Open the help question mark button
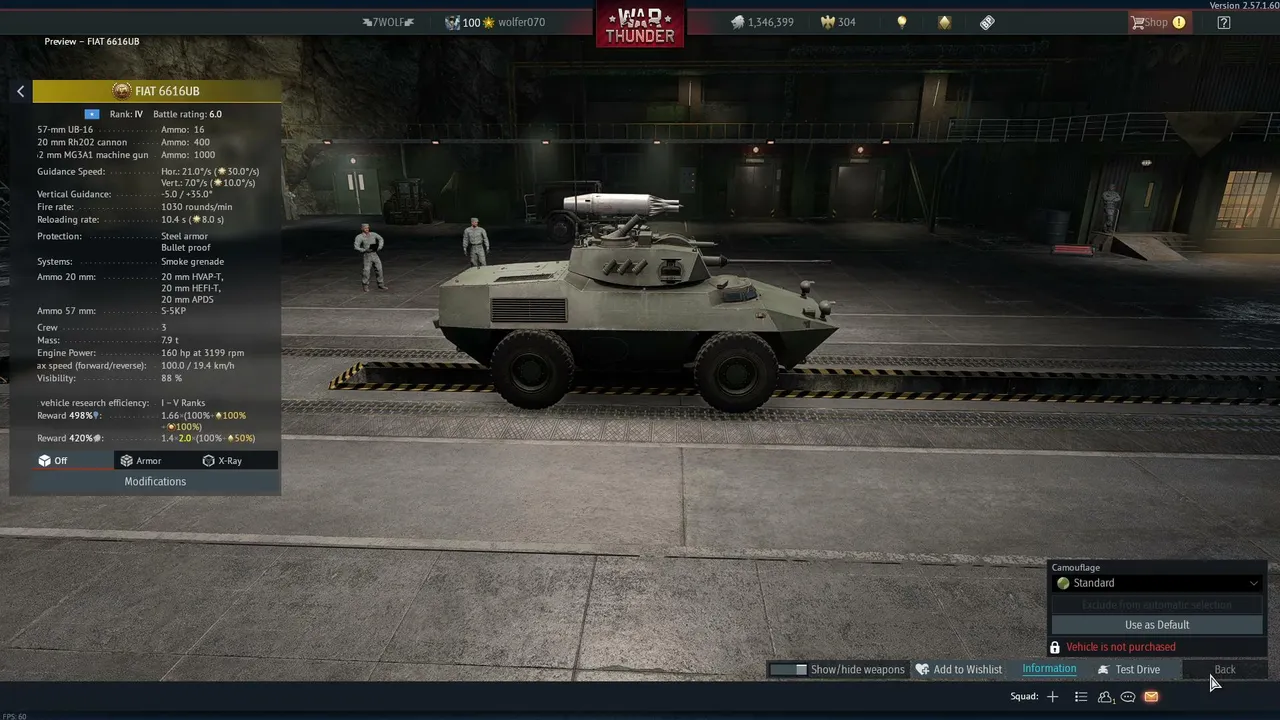Screen dimensions: 1280x720 tap(1224, 22)
